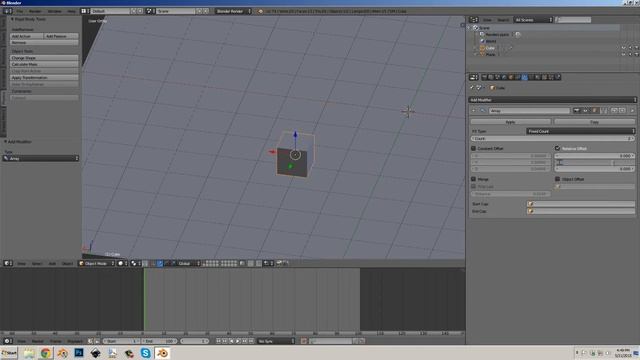Click the Windows Start button
640x360 pixels.
click(x=9, y=353)
